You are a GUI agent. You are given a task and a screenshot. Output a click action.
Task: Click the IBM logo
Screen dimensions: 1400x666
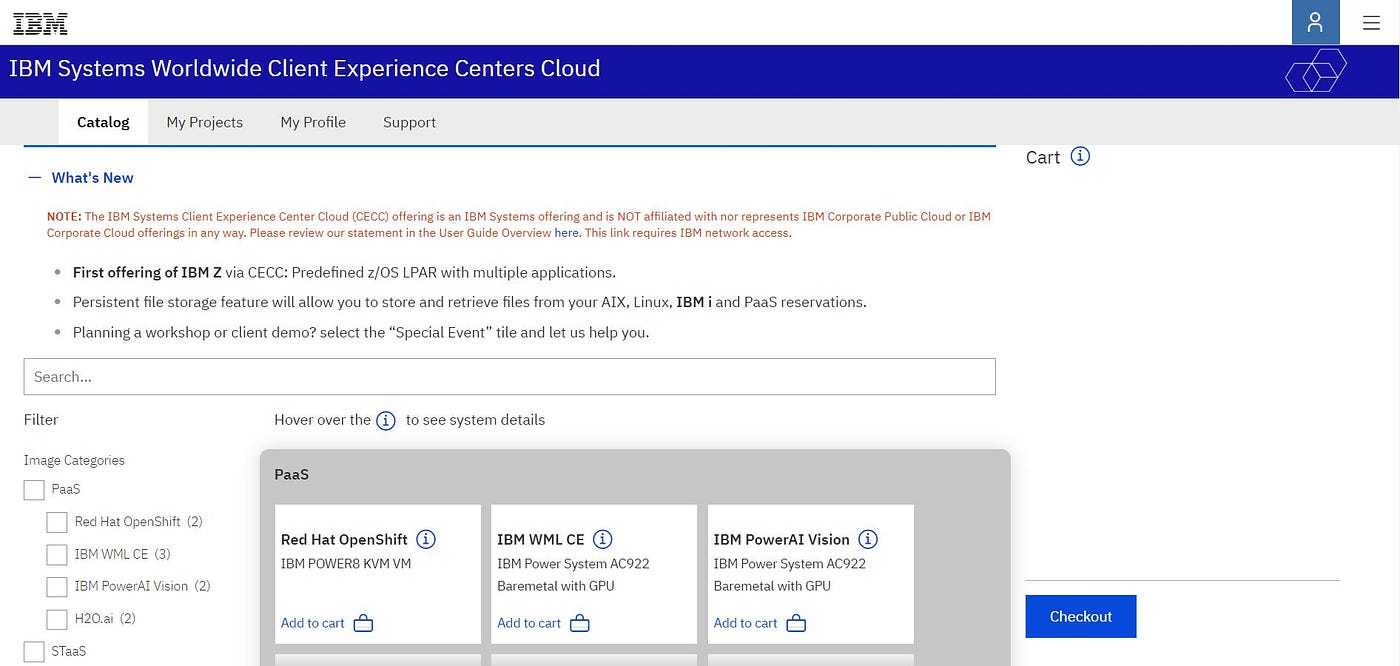[40, 23]
